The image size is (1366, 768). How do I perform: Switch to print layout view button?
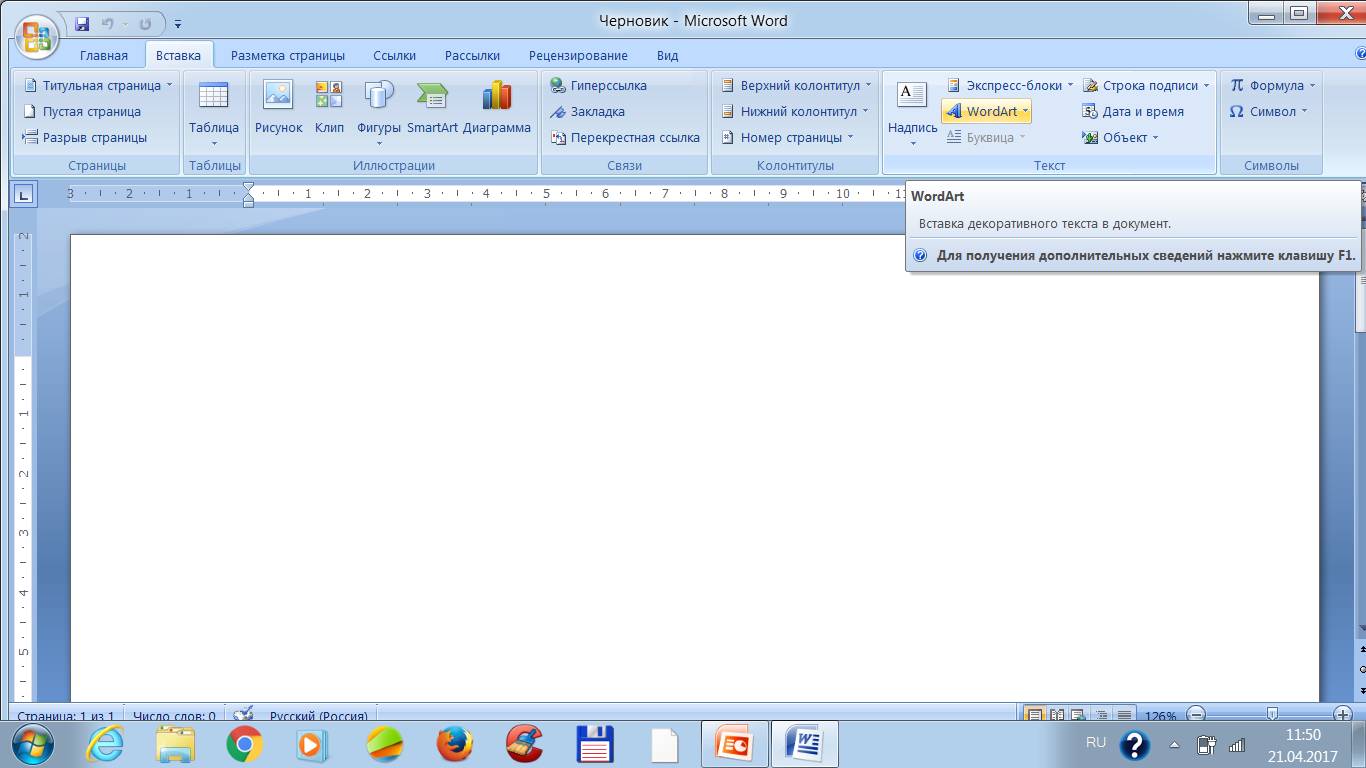click(1034, 715)
